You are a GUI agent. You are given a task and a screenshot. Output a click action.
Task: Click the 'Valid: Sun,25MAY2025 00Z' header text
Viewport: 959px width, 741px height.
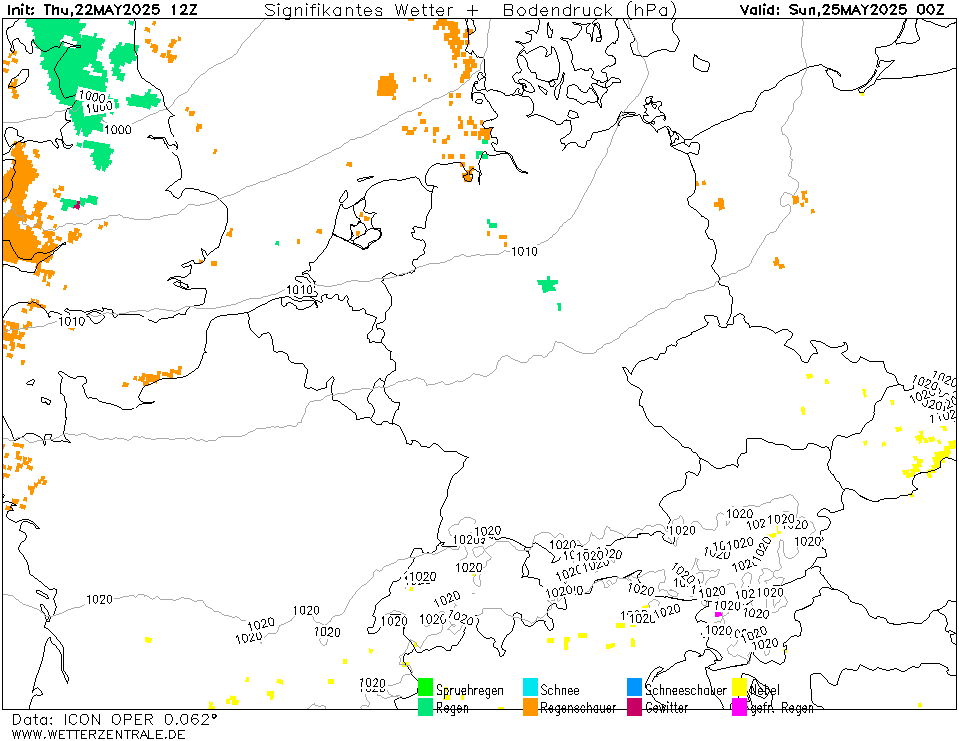(842, 10)
